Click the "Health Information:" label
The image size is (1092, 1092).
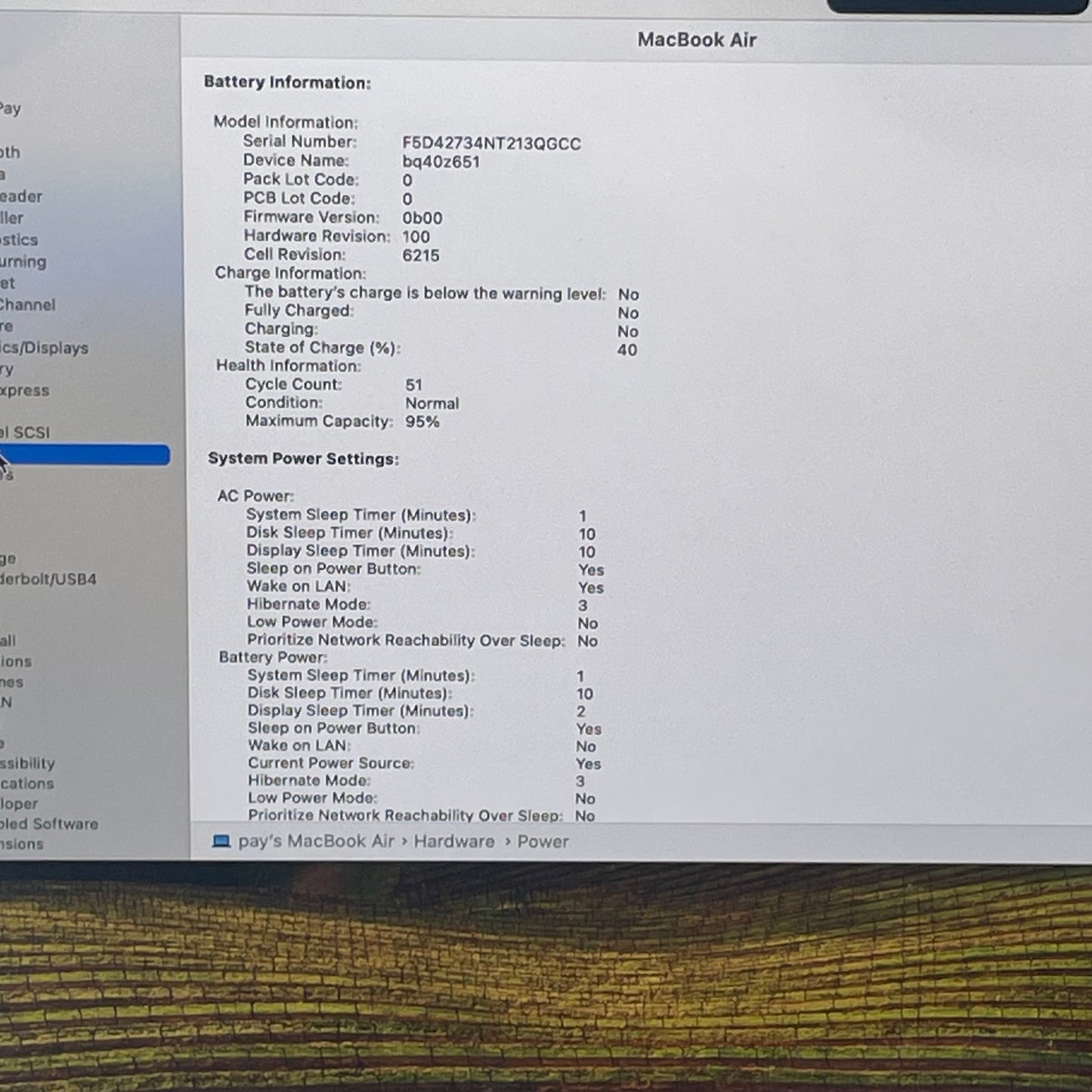pos(289,366)
